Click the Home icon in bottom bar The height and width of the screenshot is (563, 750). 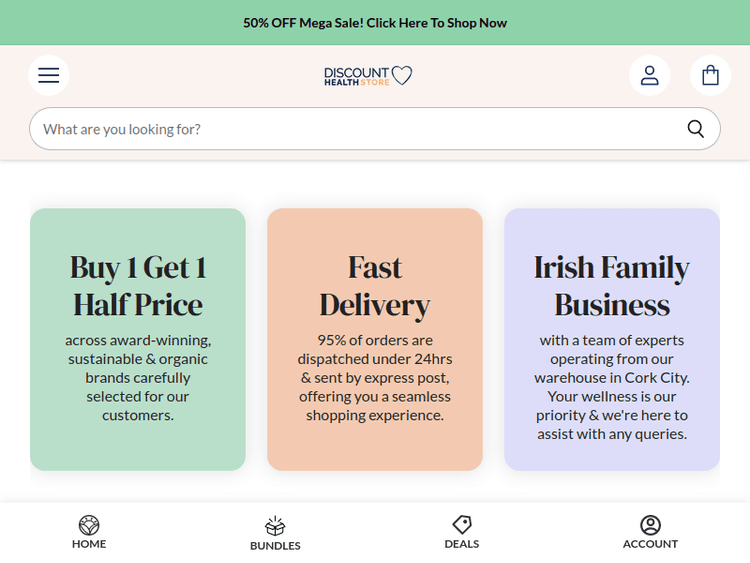89,525
